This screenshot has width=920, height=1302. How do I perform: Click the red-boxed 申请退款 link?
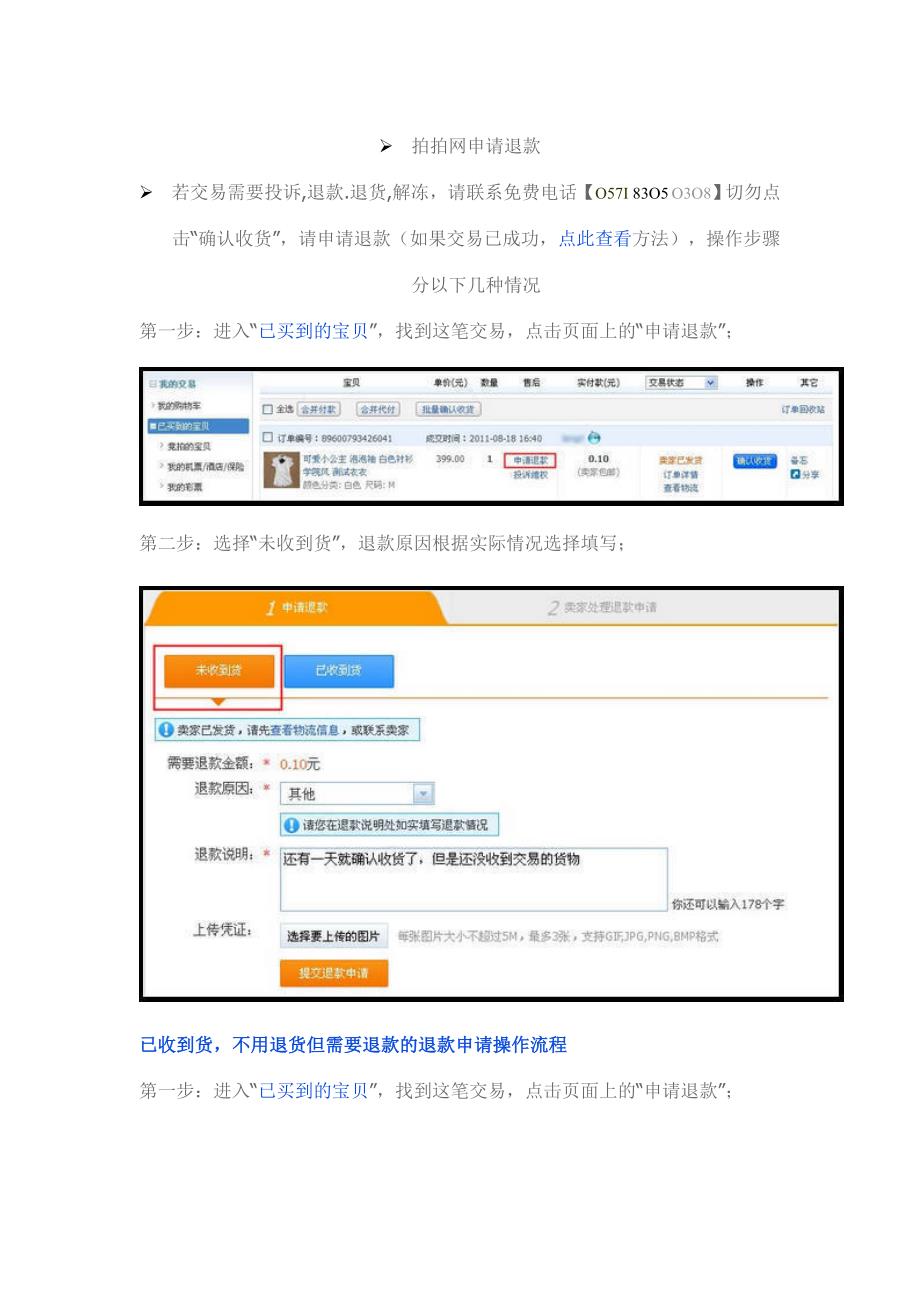pos(529,461)
